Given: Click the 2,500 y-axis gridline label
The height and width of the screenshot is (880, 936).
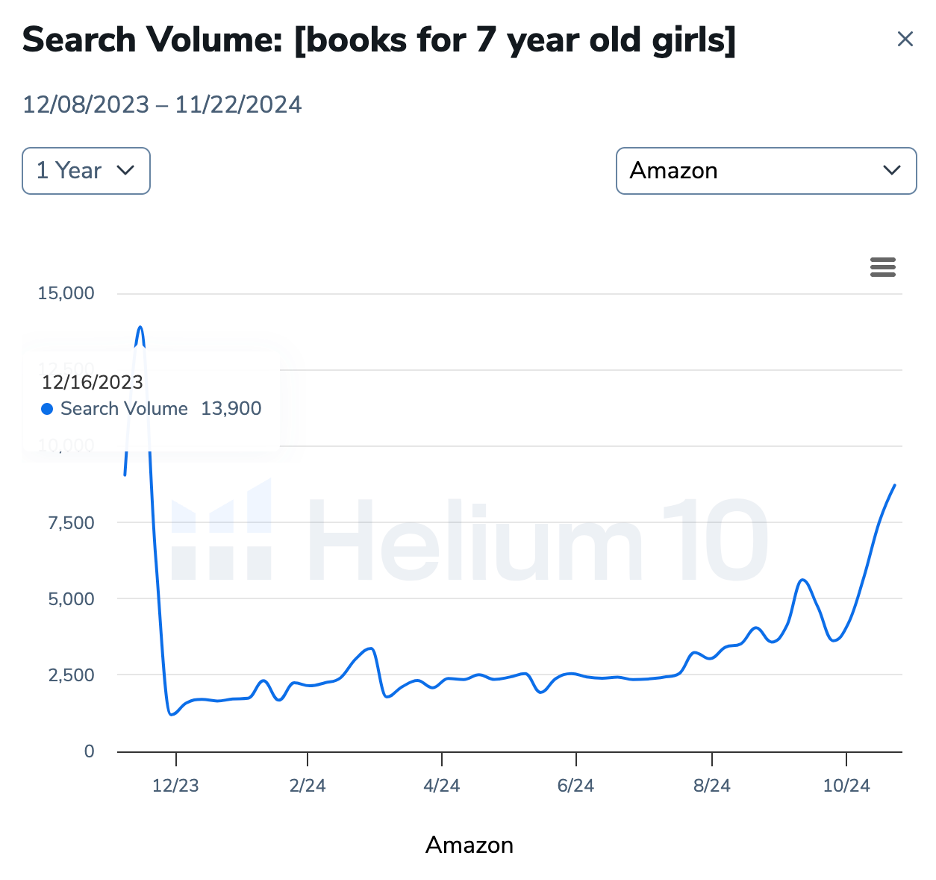Looking at the screenshot, I should [x=69, y=675].
